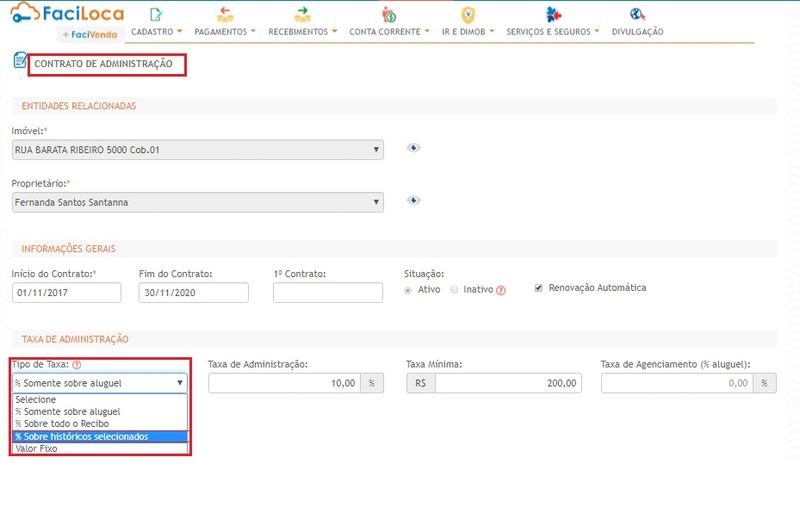This screenshot has height=519, width=800.
Task: Select the Ativo radio button
Action: 408,290
